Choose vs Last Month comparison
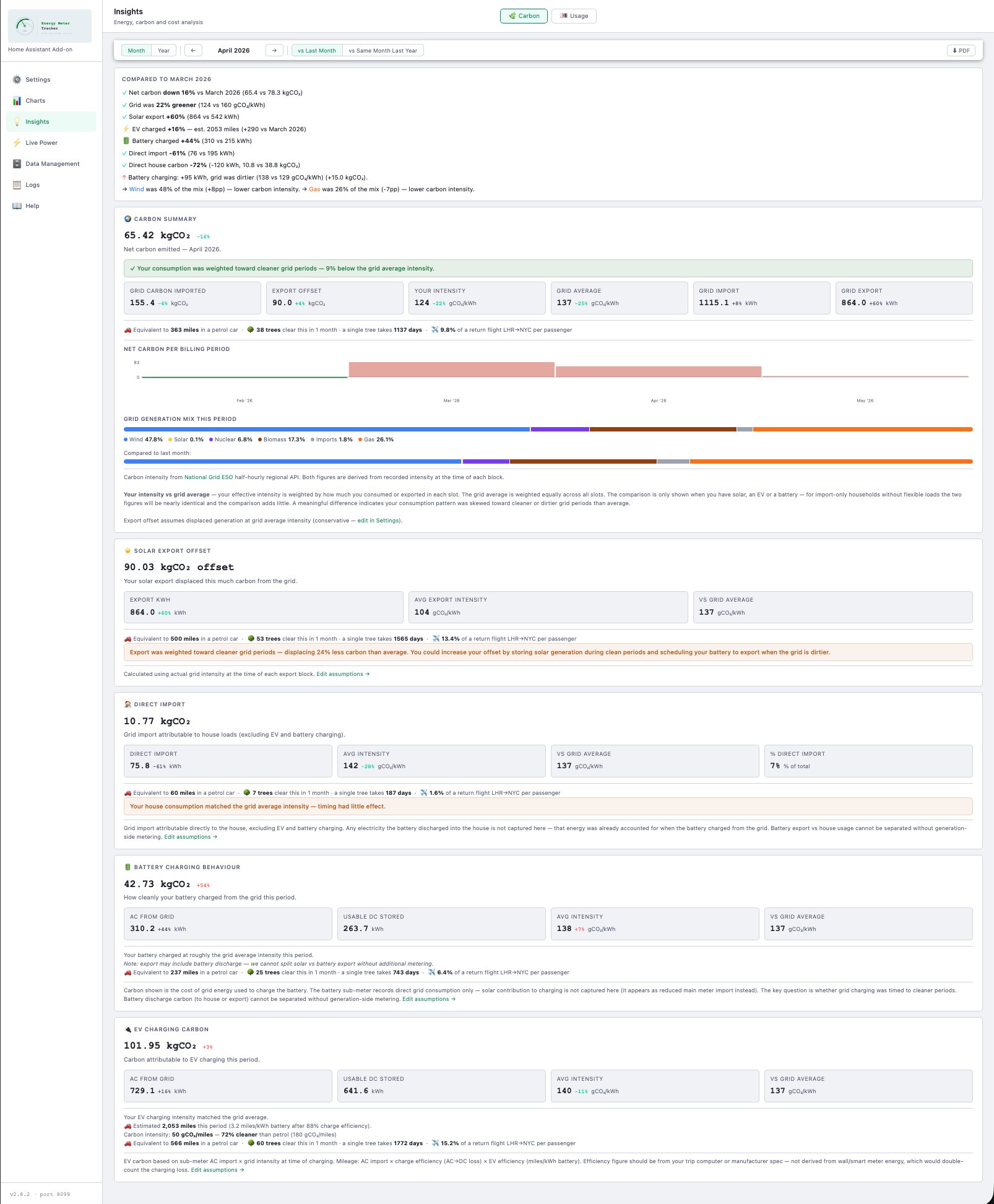Image resolution: width=994 pixels, height=1204 pixels. pos(317,51)
